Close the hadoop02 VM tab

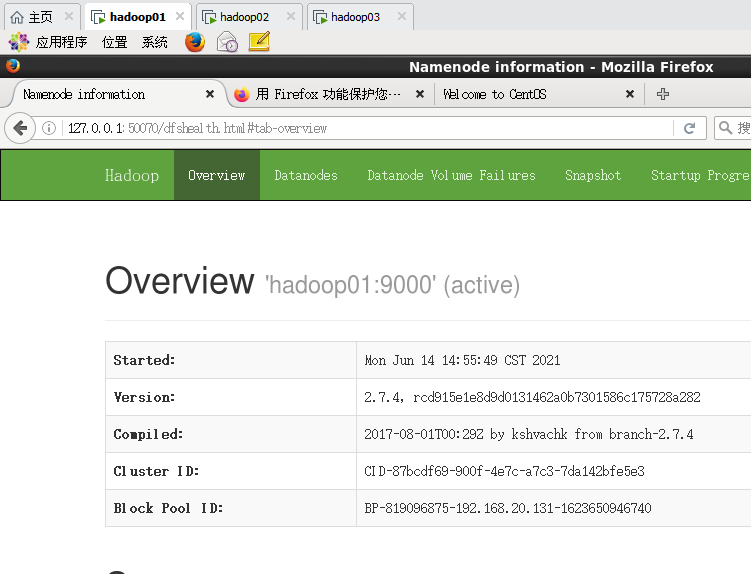coord(291,17)
